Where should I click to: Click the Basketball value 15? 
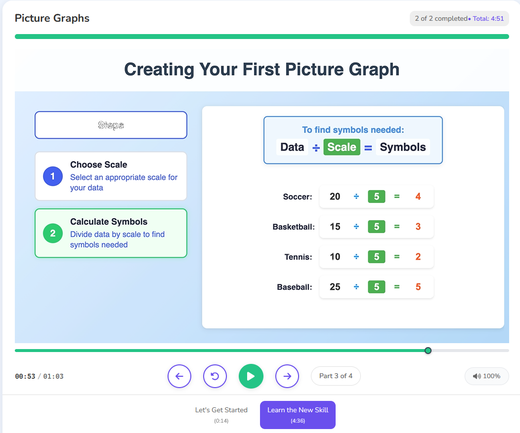point(335,227)
